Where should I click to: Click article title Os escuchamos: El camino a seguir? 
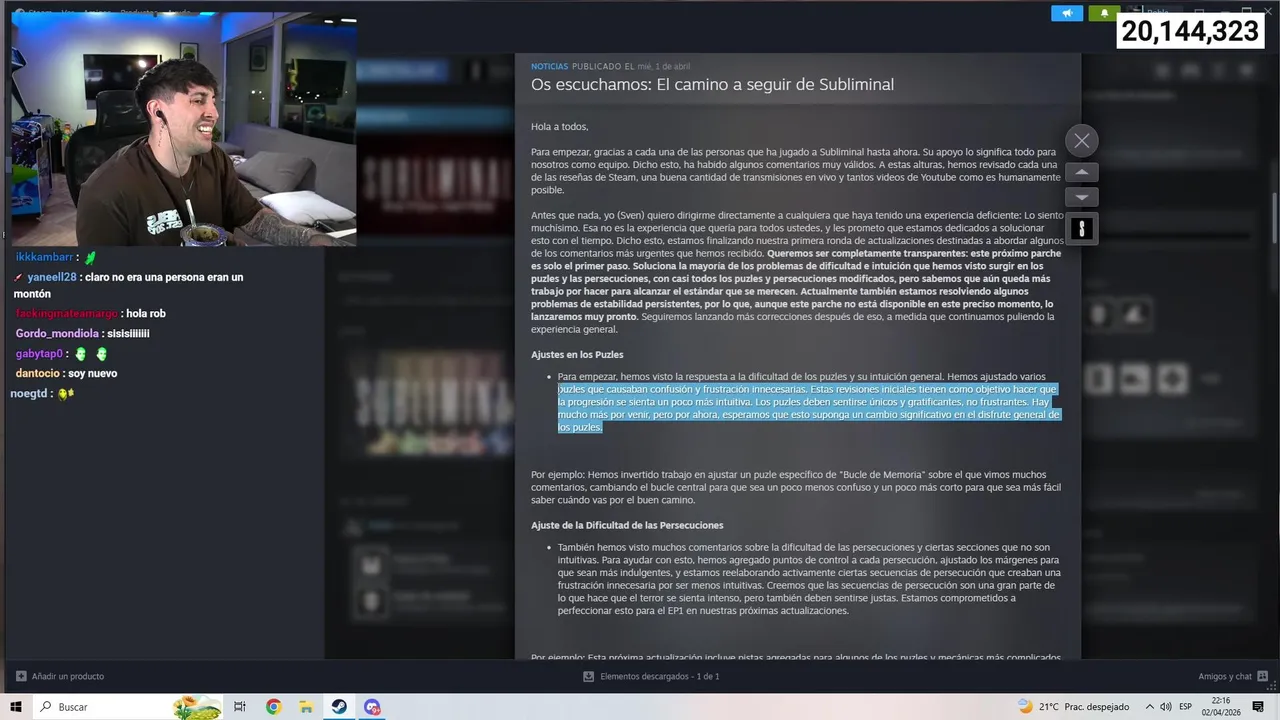pyautogui.click(x=712, y=85)
